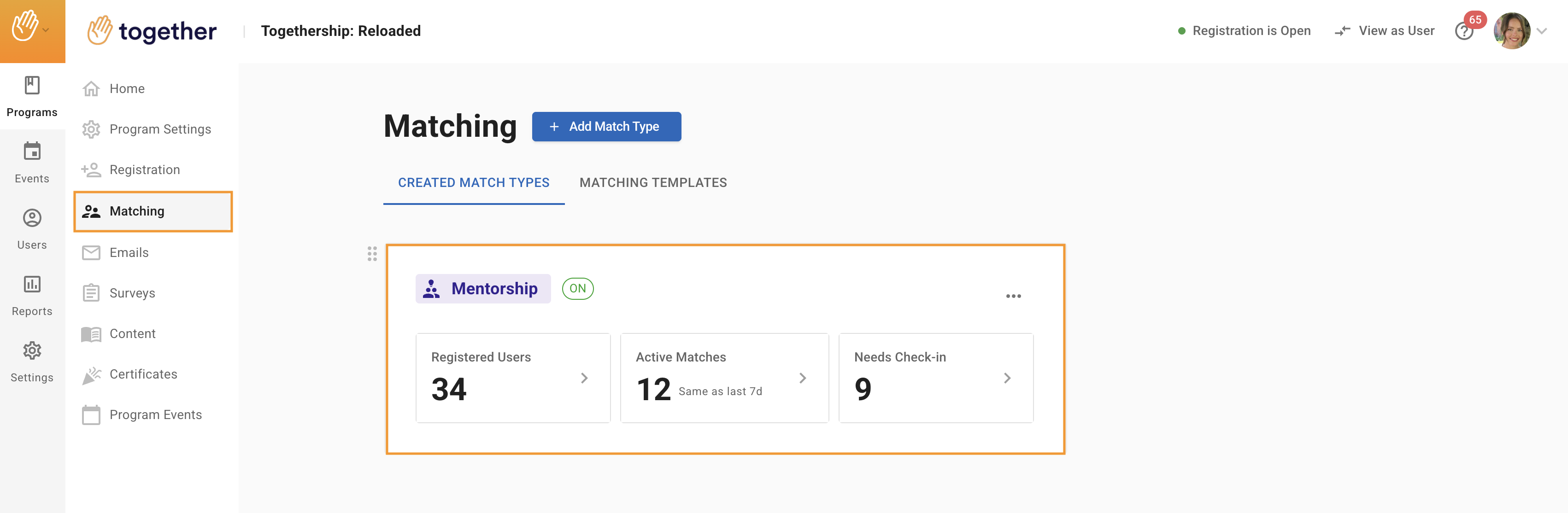Image resolution: width=1568 pixels, height=513 pixels.
Task: Click the Mentorship drag handle
Action: pos(372,254)
